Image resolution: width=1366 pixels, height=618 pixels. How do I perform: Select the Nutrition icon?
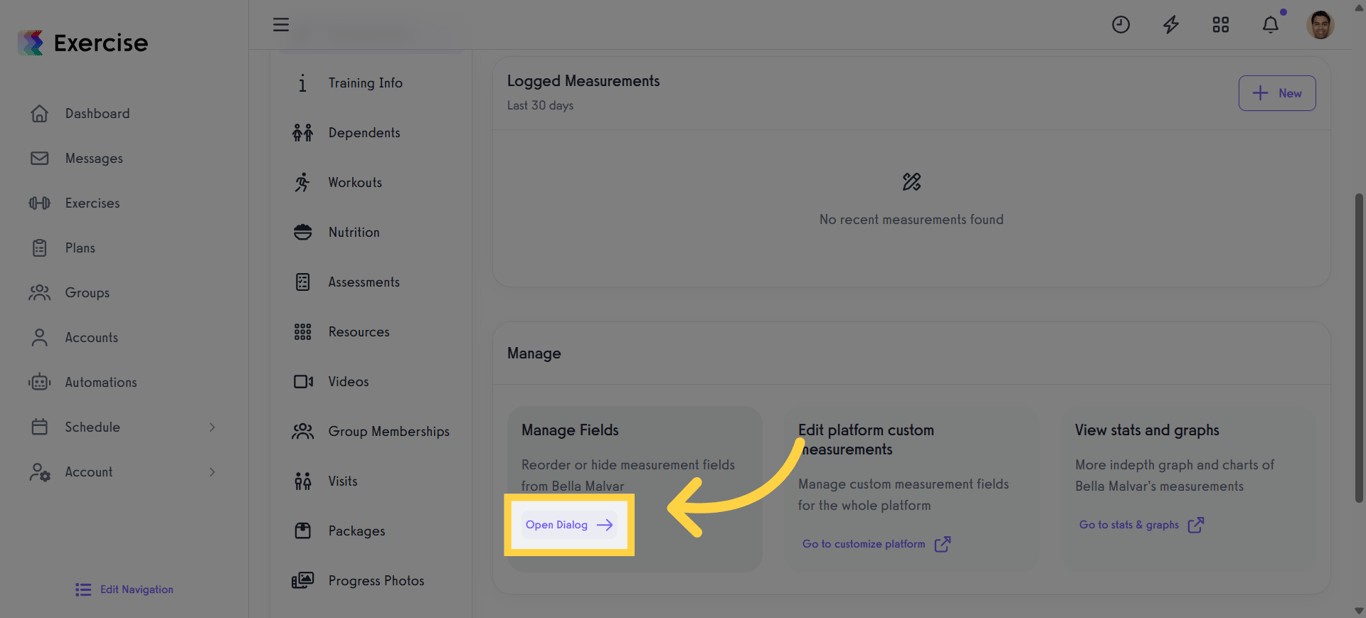pos(302,232)
